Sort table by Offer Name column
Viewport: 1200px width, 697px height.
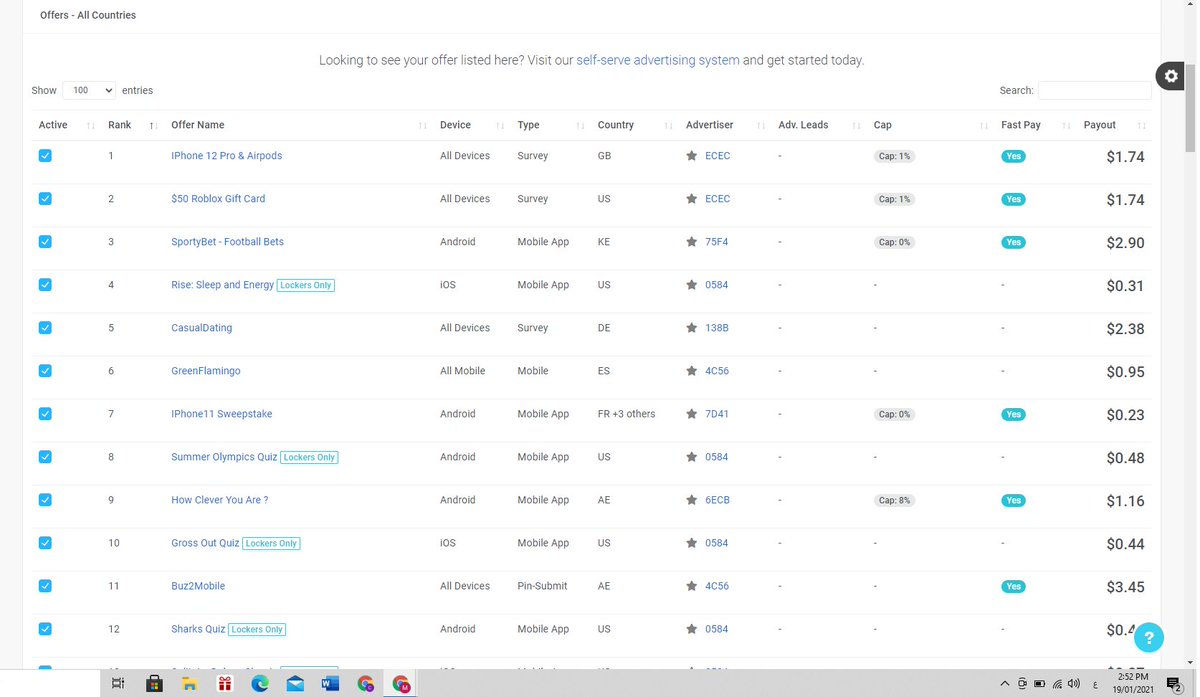297,125
